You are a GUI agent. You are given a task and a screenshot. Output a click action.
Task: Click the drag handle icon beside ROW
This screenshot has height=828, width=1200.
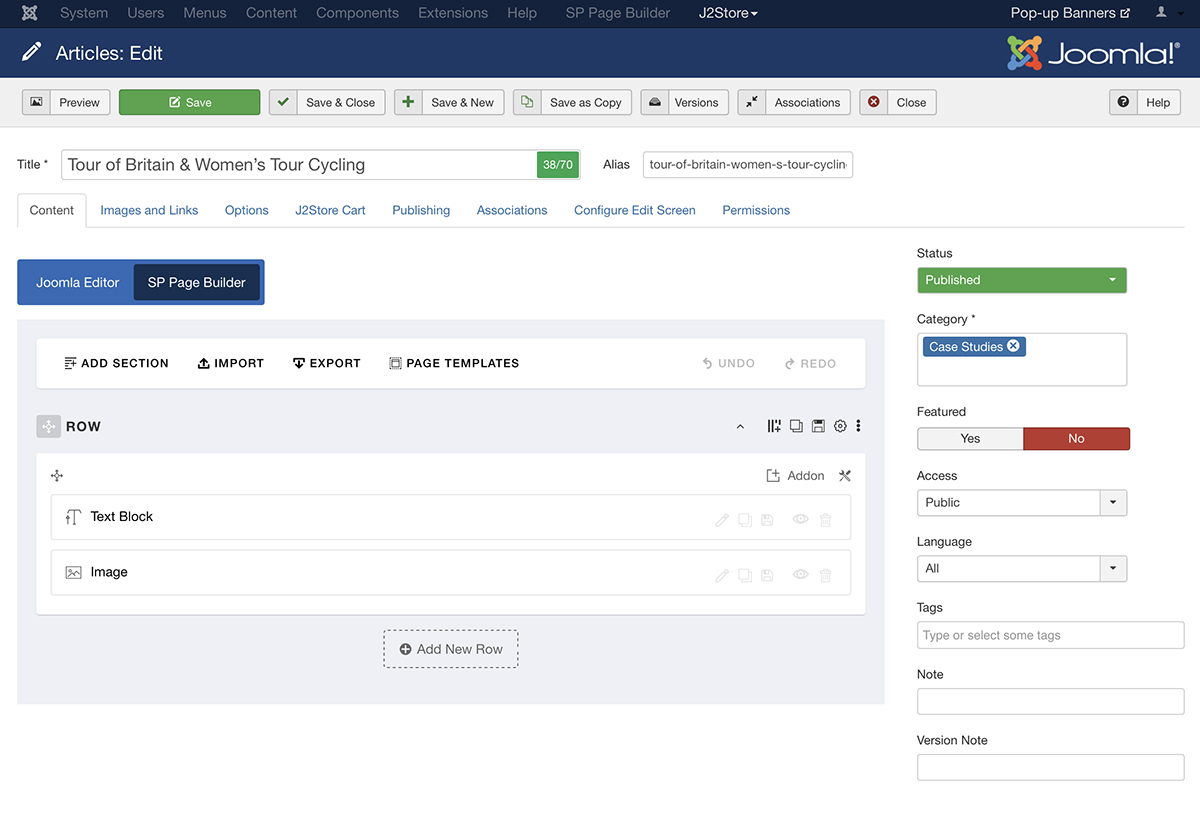click(48, 427)
